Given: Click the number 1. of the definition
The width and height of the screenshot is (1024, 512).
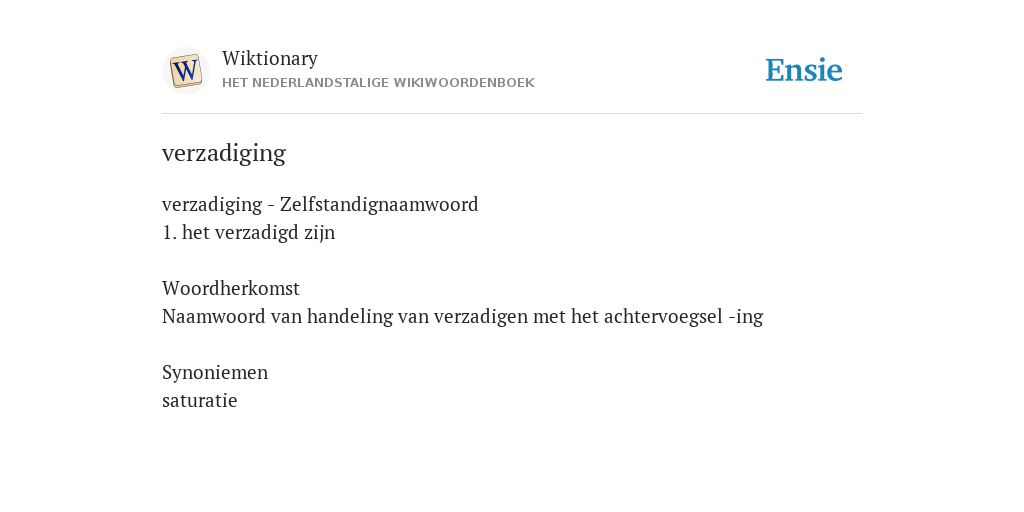Looking at the screenshot, I should [169, 232].
